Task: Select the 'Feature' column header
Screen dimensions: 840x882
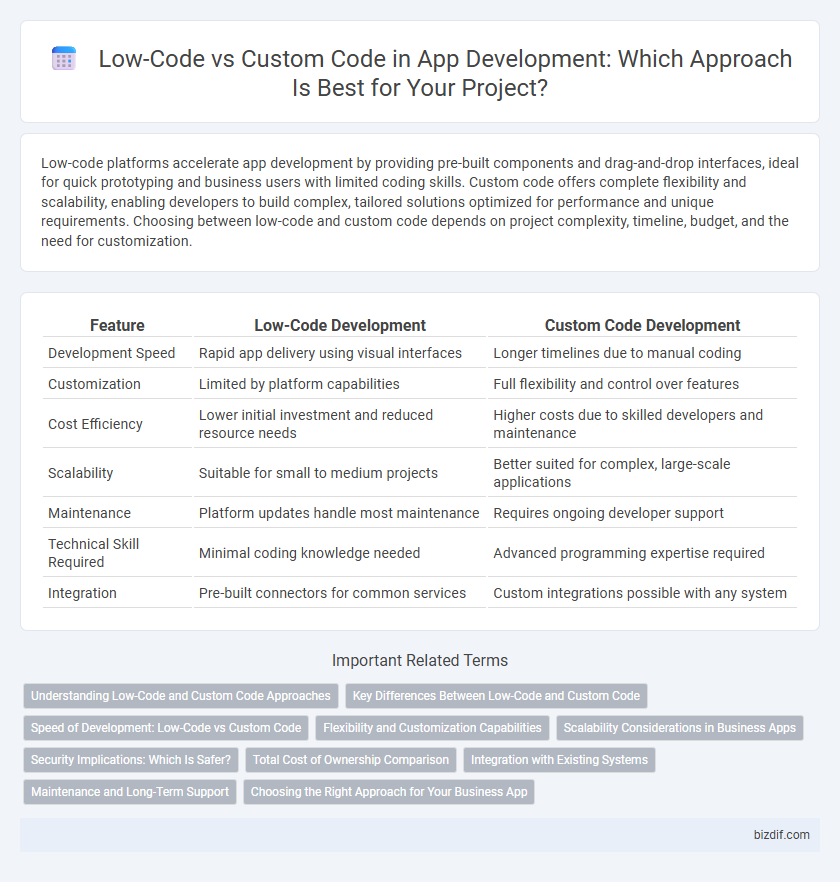Action: tap(117, 325)
